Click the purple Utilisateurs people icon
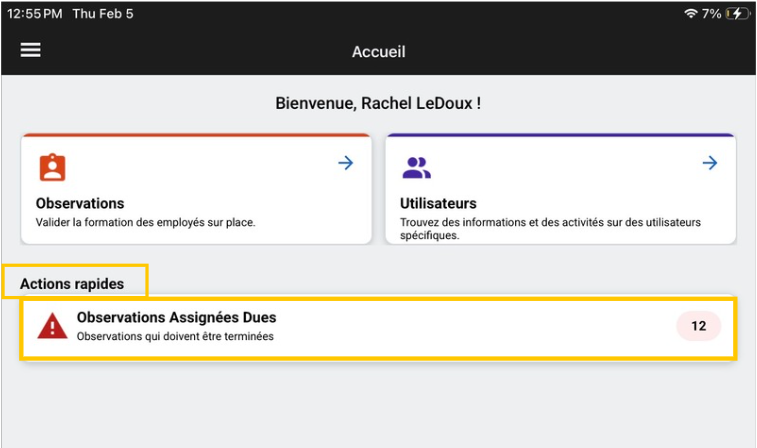Screen dimensions: 757x448 click(416, 167)
